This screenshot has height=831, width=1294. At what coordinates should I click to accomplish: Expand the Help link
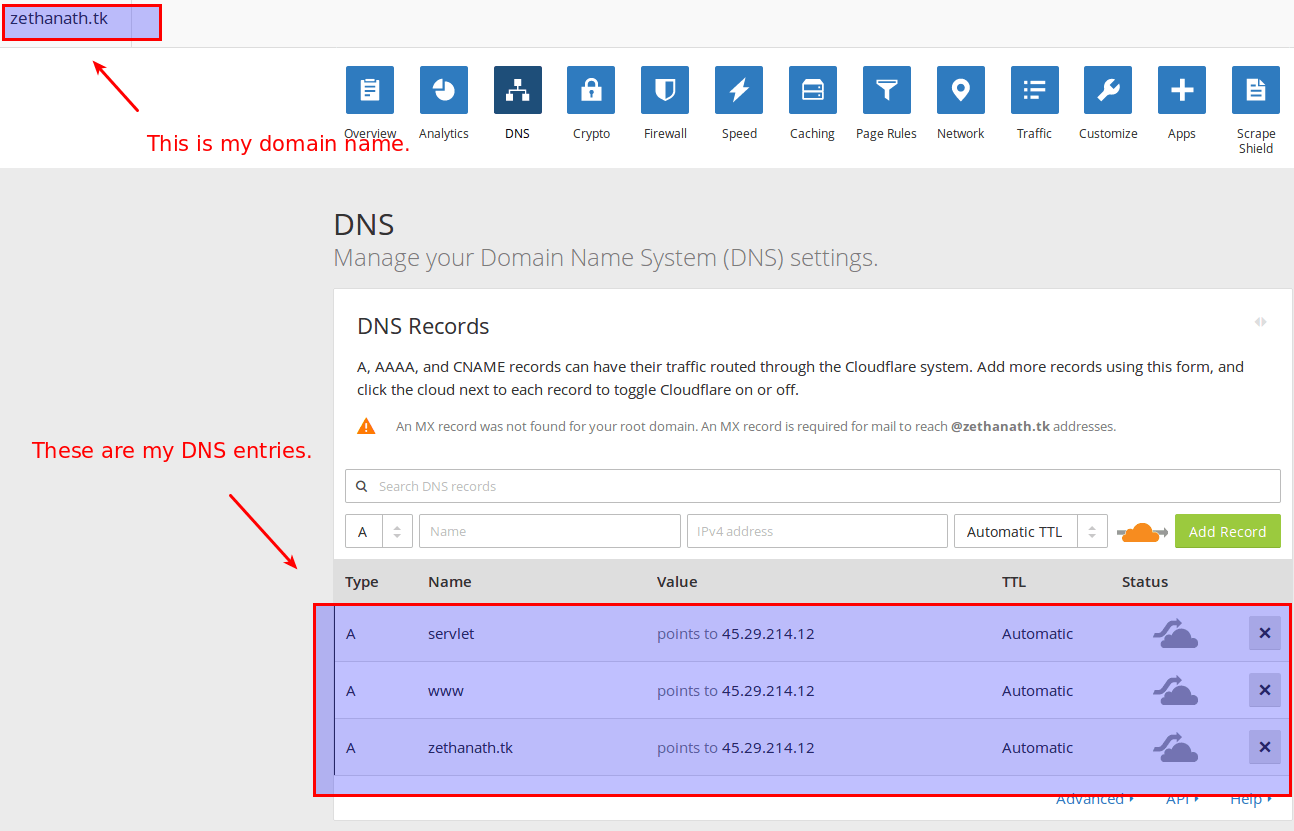[1251, 799]
